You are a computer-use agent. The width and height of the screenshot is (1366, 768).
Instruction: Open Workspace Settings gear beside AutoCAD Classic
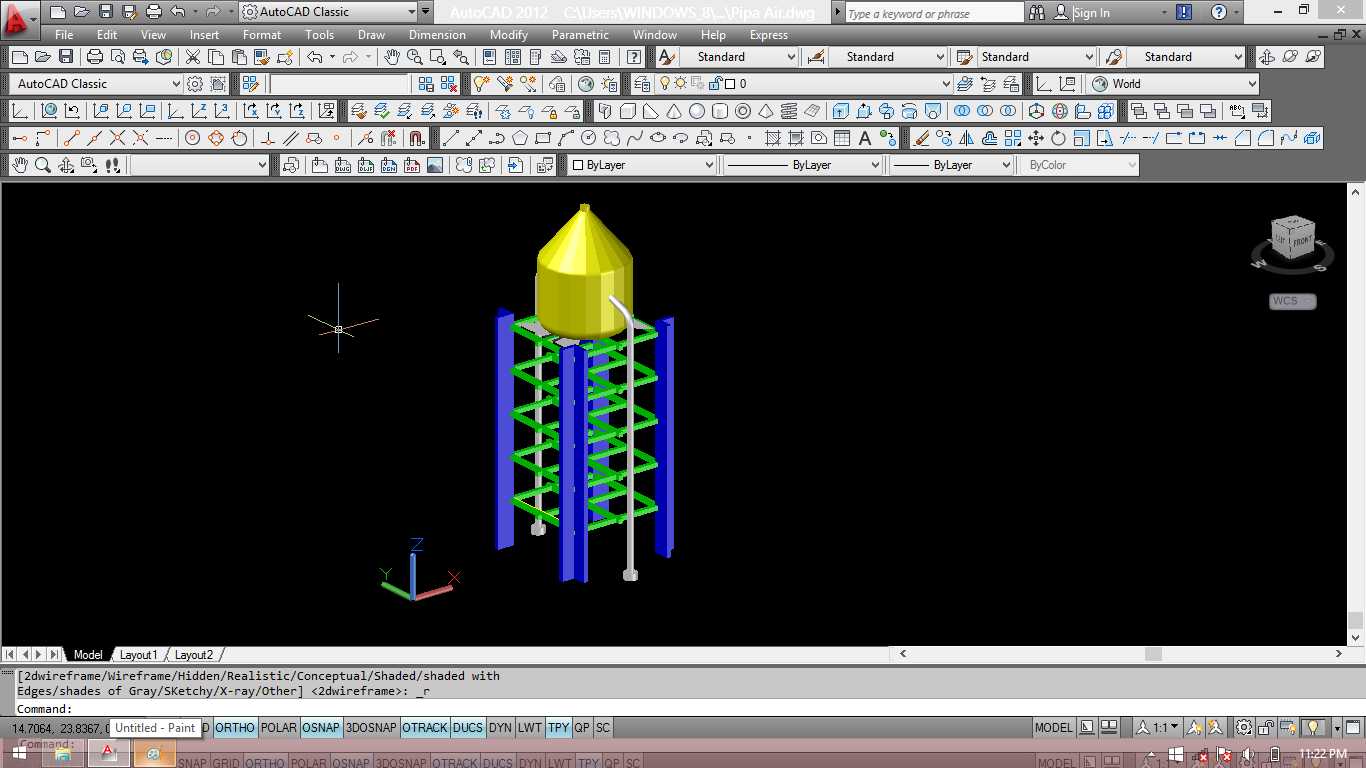click(195, 84)
